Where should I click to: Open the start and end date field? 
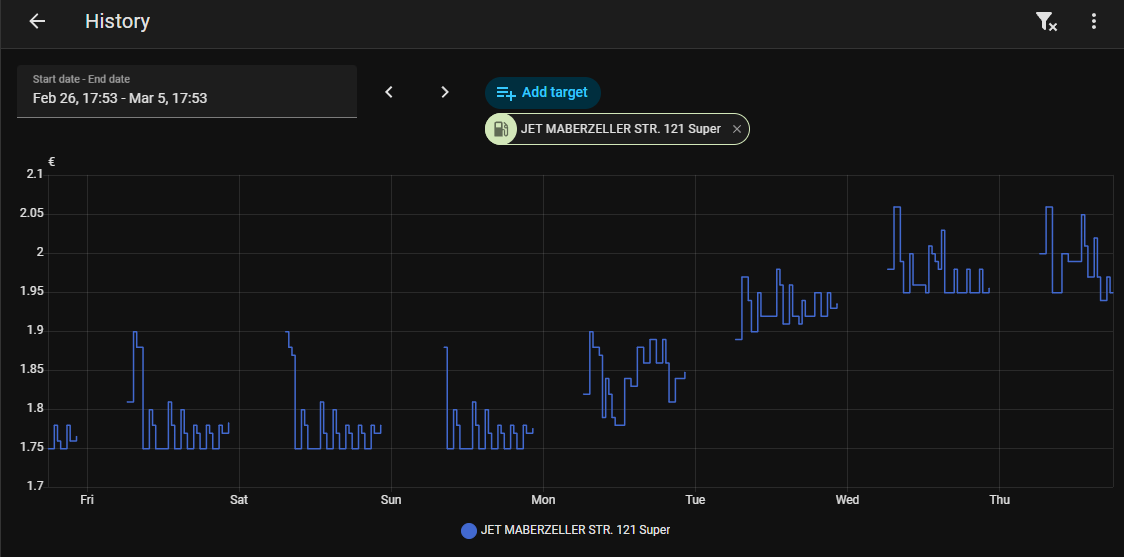pos(187,91)
